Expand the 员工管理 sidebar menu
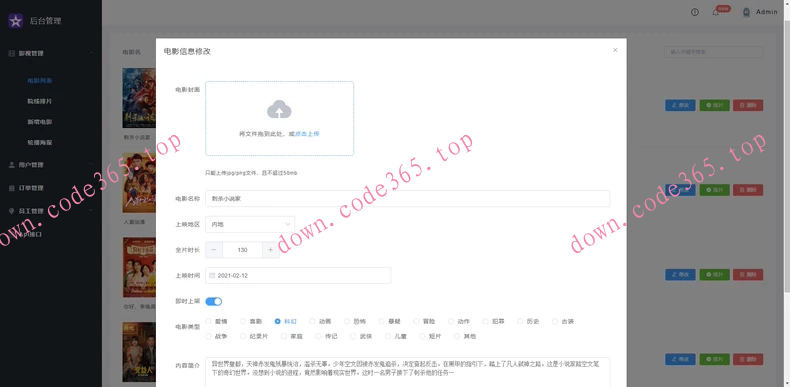The image size is (790, 387). click(51, 211)
